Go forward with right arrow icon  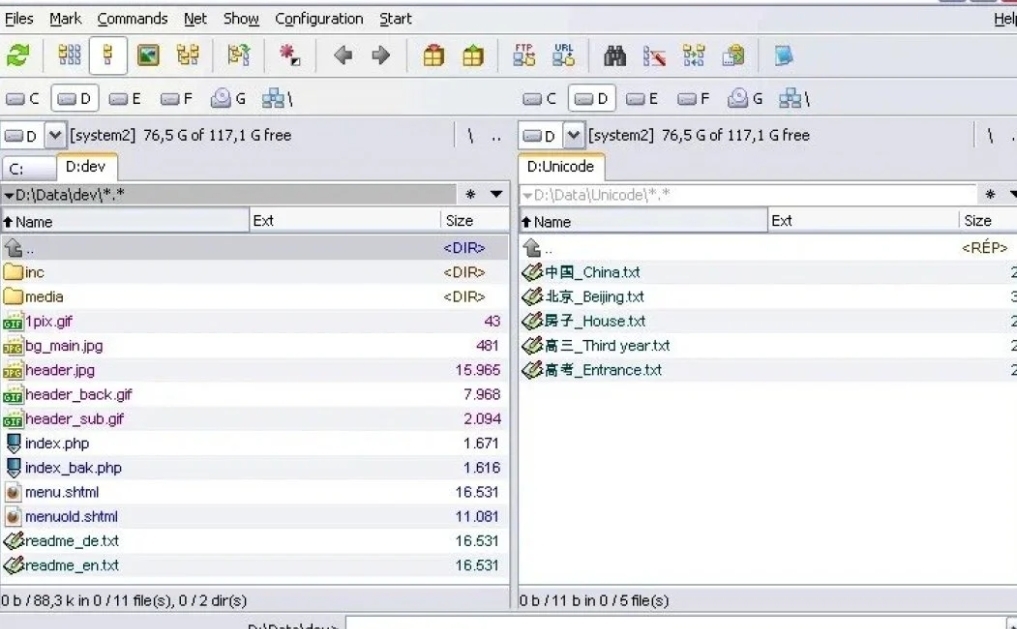(381, 56)
